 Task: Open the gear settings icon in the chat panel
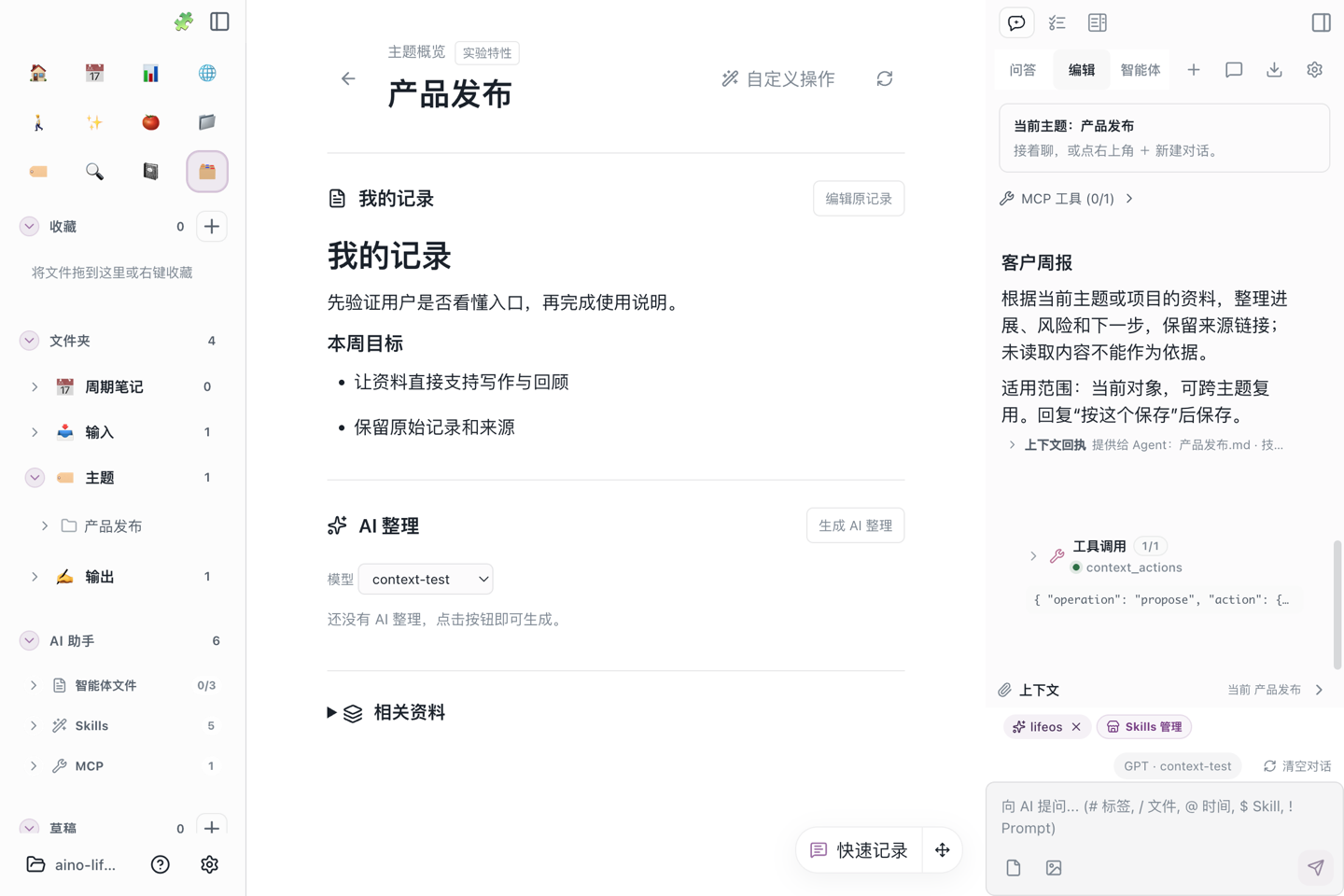[x=1314, y=70]
